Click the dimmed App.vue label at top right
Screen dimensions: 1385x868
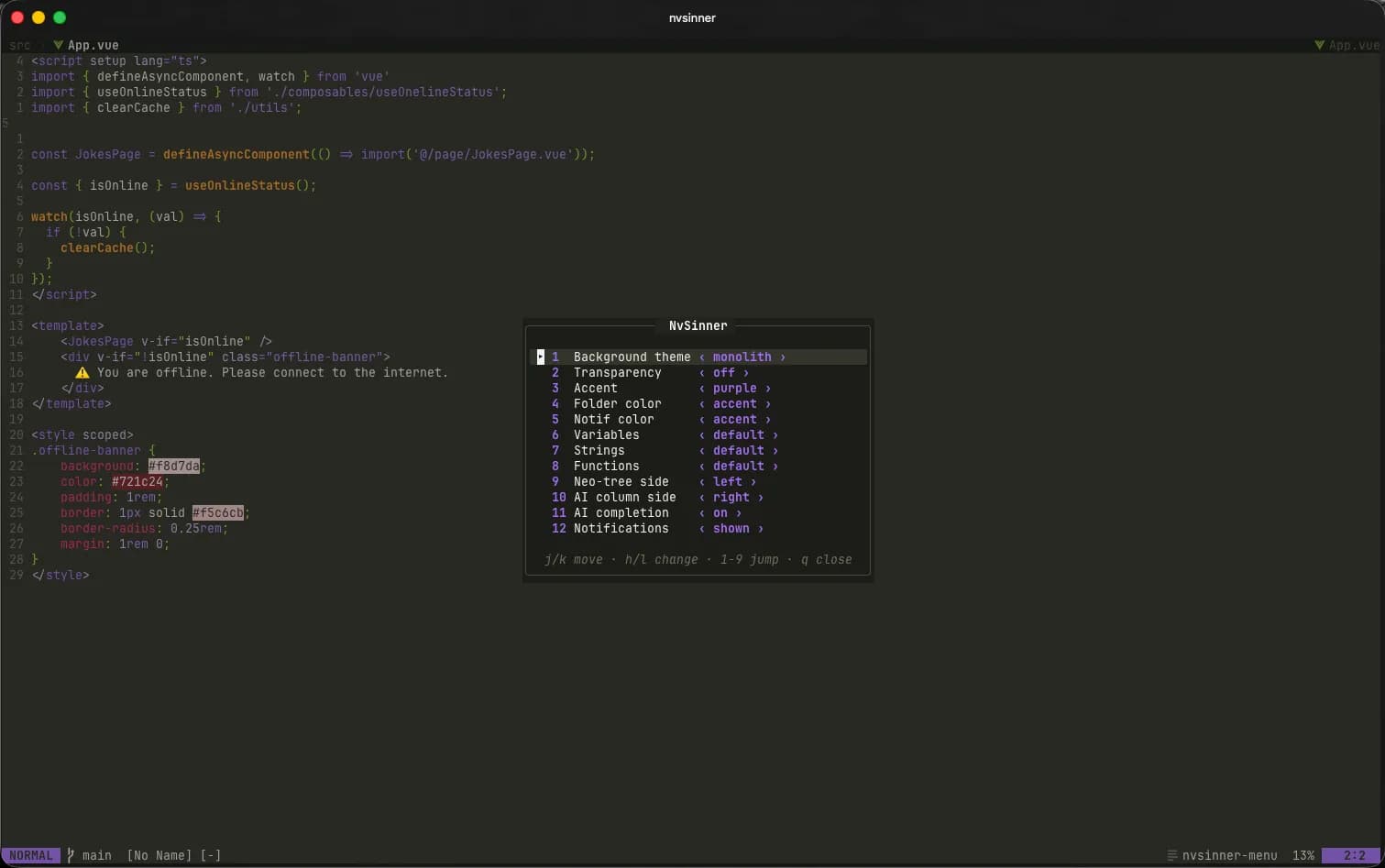[1354, 45]
